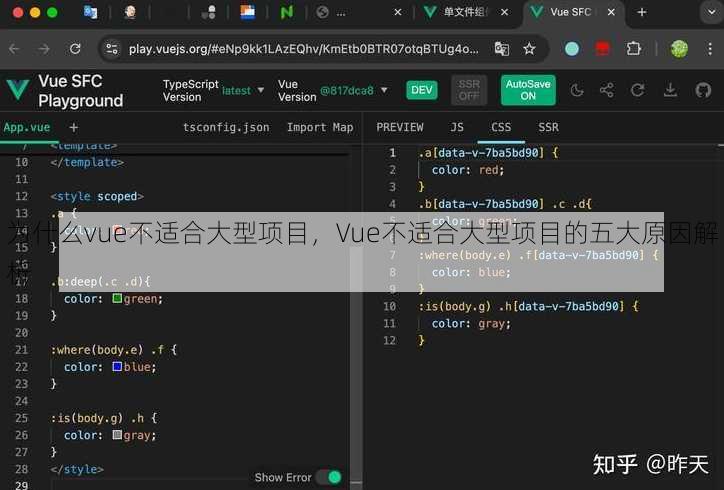Image resolution: width=724 pixels, height=490 pixels.
Task: Download project files icon
Action: click(x=670, y=90)
